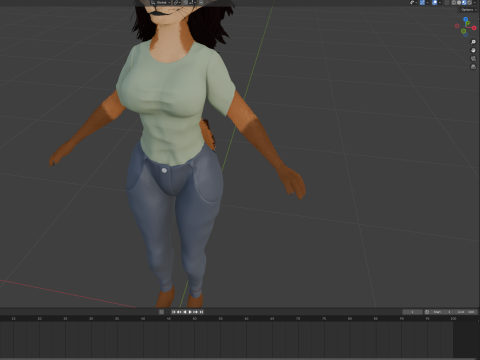Toggle X-ray mode
This screenshot has width=480, height=360.
tap(447, 2)
